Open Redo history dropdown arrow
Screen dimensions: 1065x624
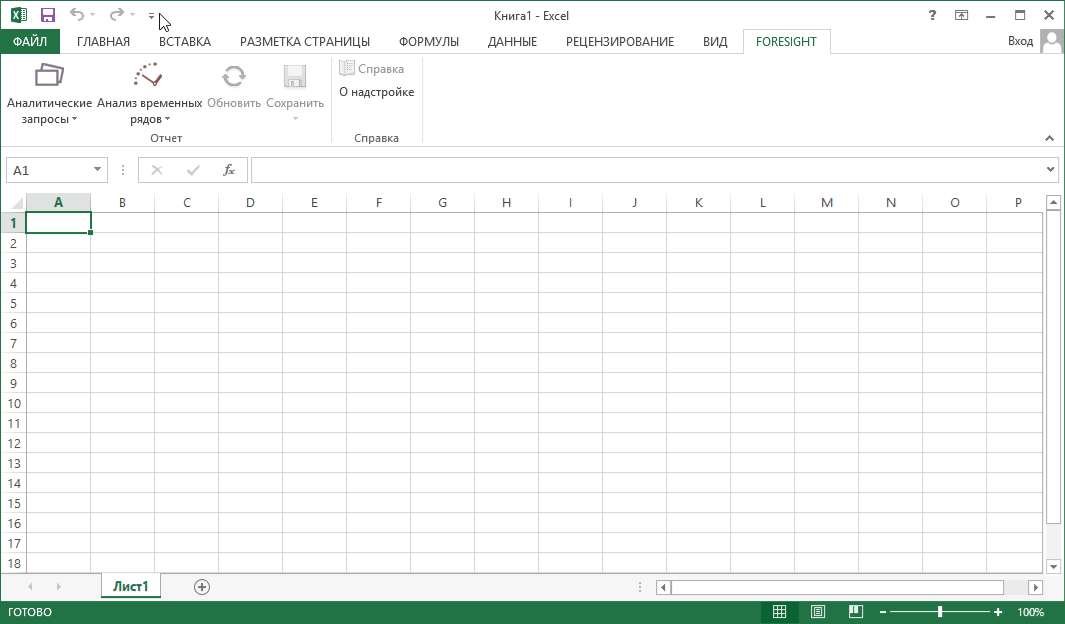(x=132, y=15)
